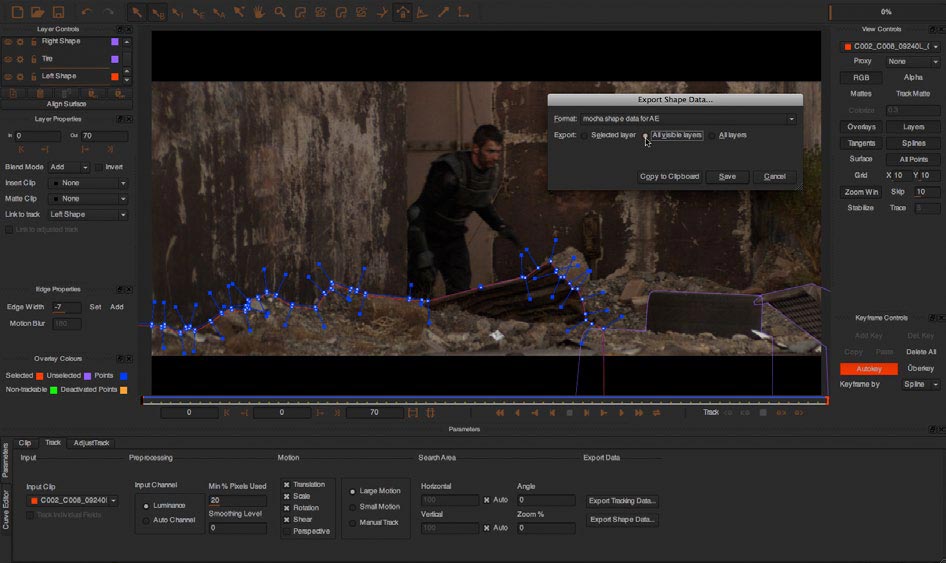The height and width of the screenshot is (563, 946).
Task: Open the Format dropdown in Export Shape Data
Action: [688, 119]
